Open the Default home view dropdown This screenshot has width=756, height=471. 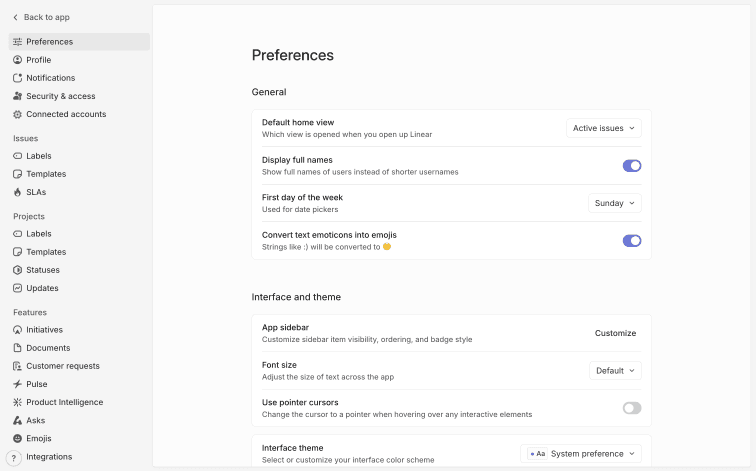tap(604, 128)
